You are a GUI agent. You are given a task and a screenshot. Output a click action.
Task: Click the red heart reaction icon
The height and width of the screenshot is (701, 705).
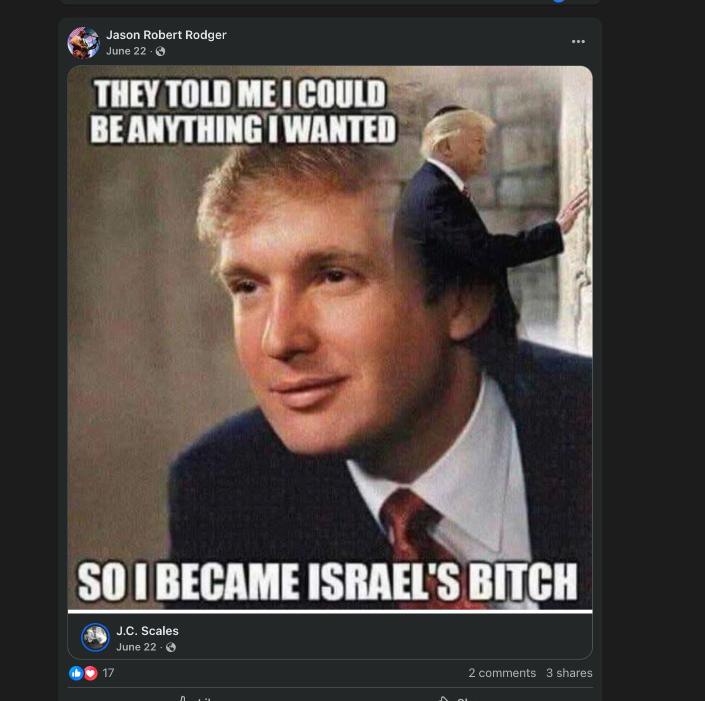pos(90,673)
